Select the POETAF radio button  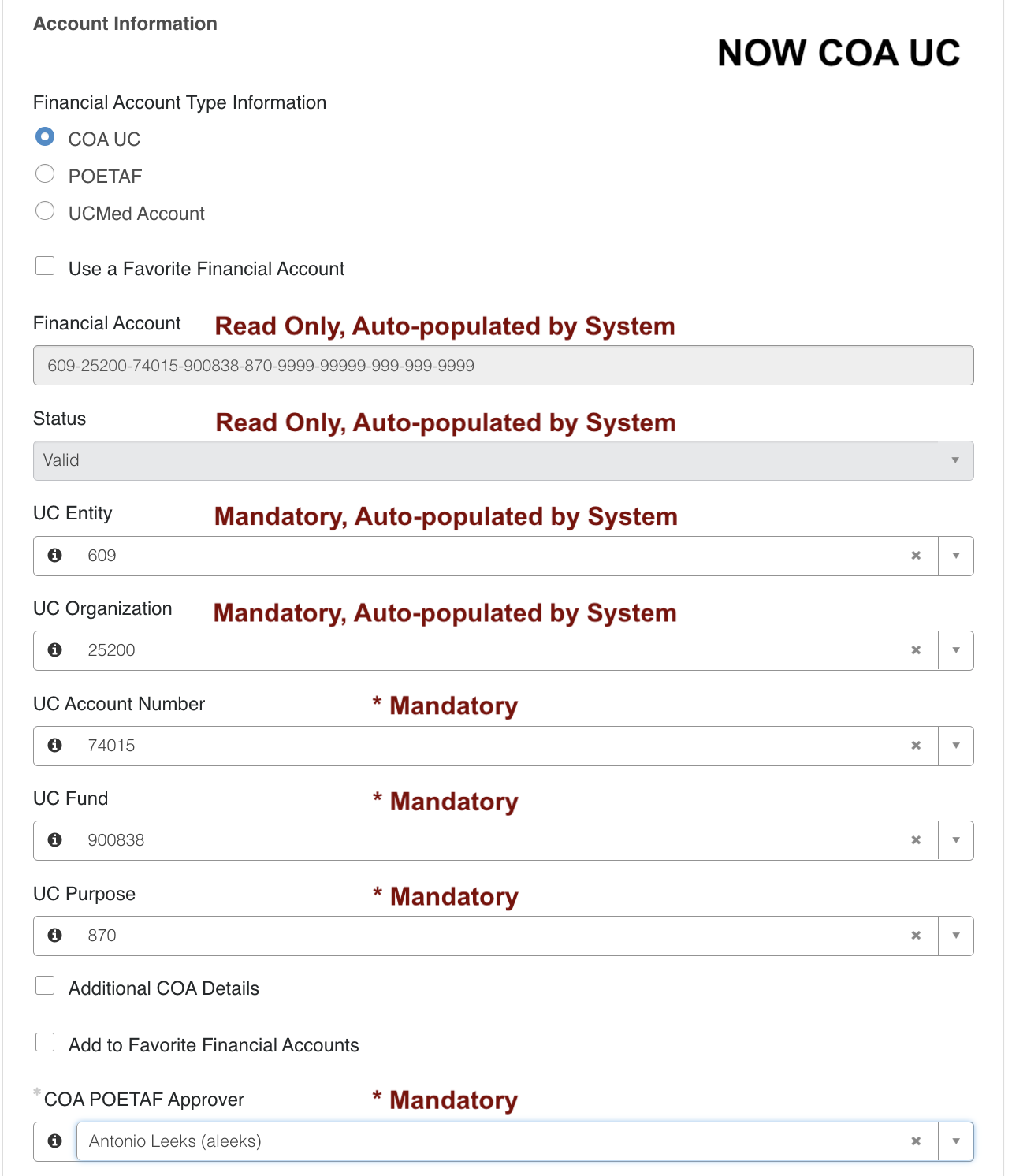click(45, 173)
